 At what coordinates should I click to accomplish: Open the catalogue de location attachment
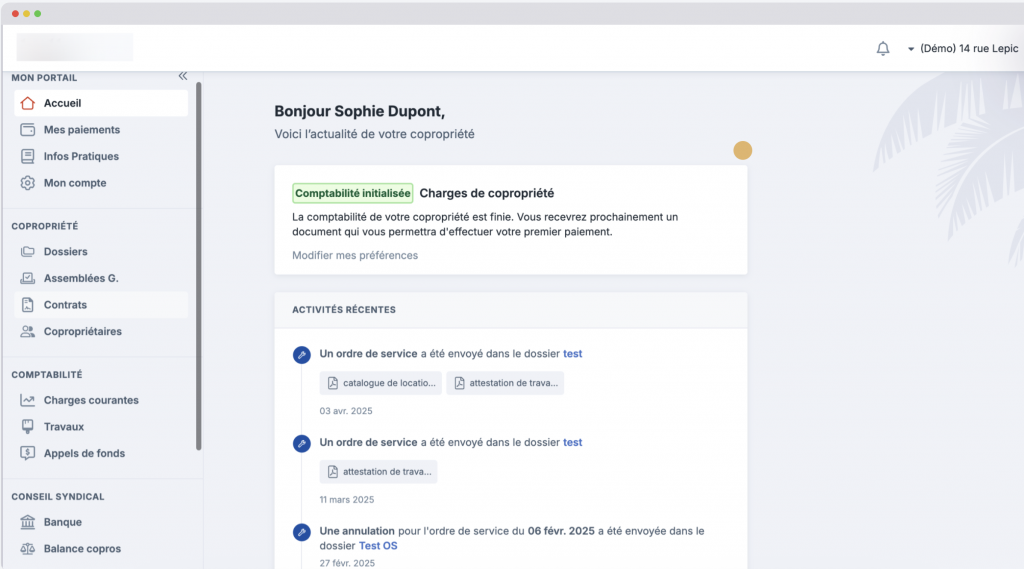(381, 383)
